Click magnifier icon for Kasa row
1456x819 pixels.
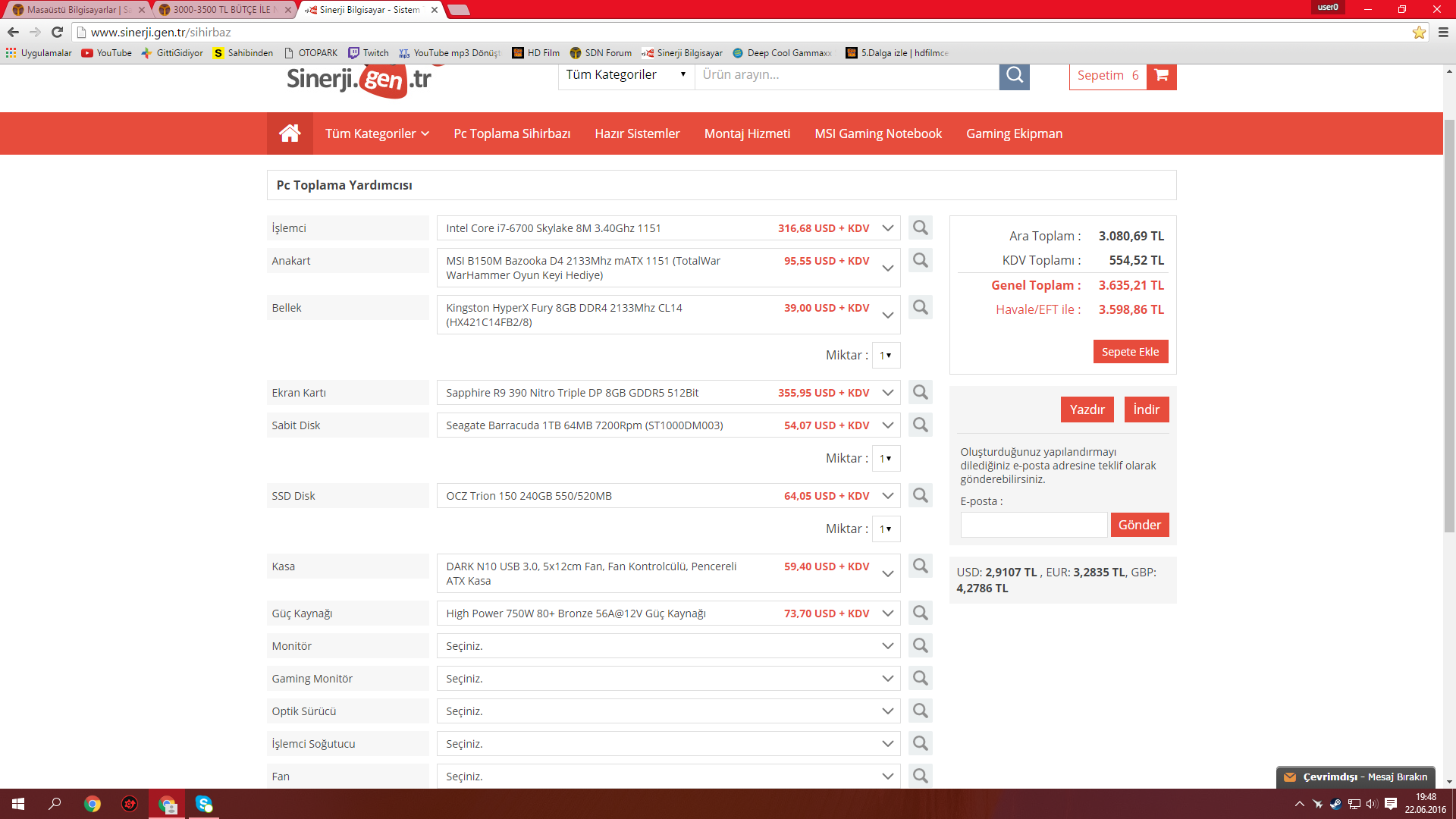(921, 566)
